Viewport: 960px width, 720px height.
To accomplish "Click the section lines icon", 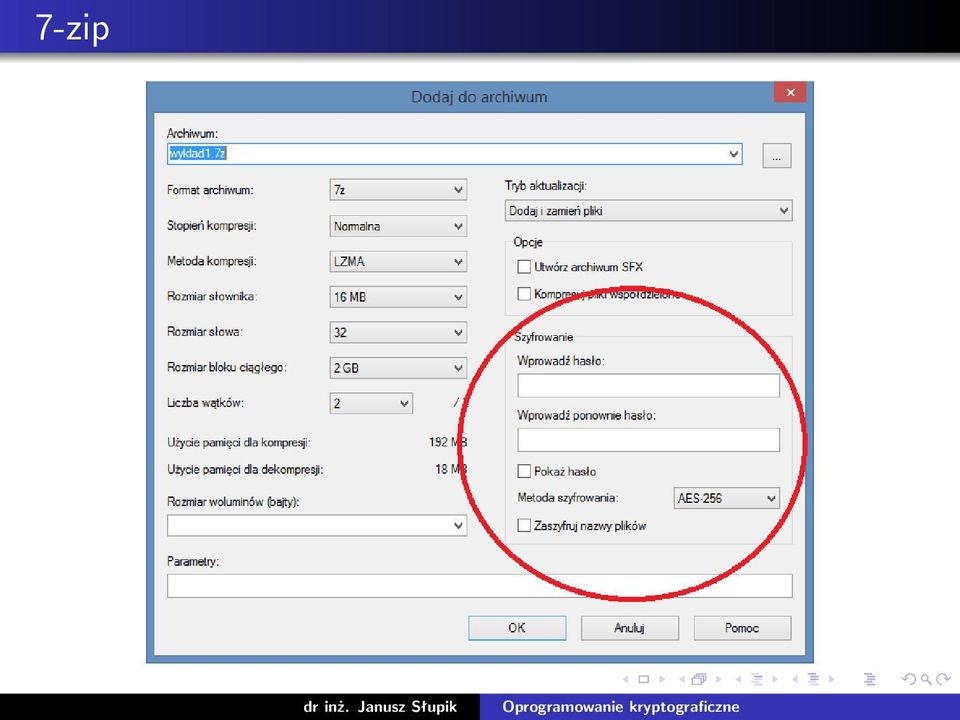I will [813, 679].
